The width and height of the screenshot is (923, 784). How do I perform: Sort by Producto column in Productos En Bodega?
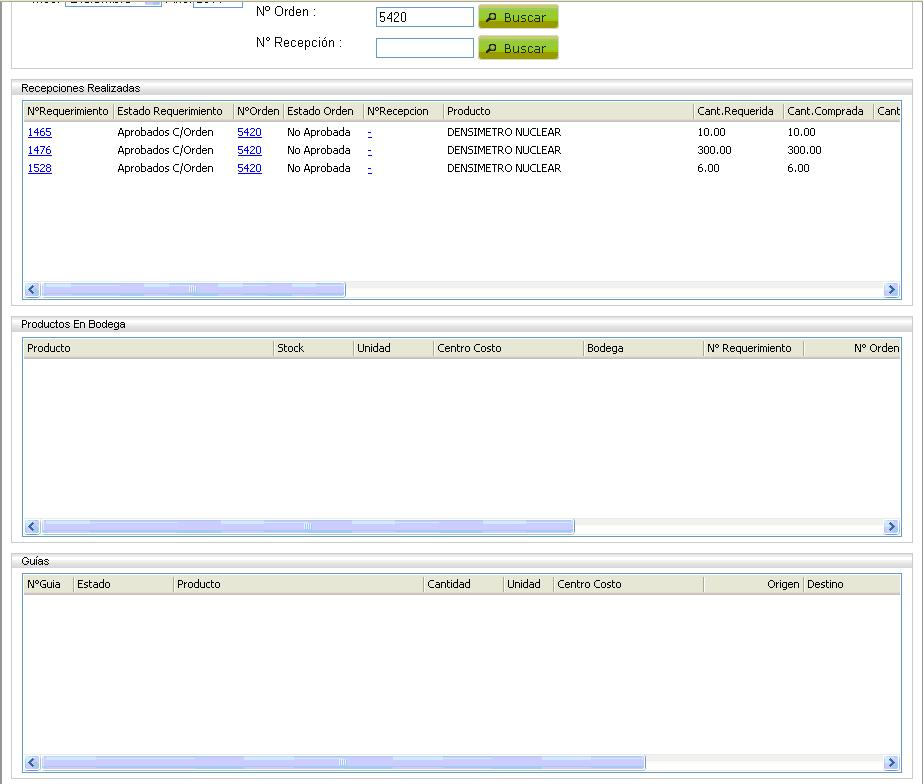148,348
